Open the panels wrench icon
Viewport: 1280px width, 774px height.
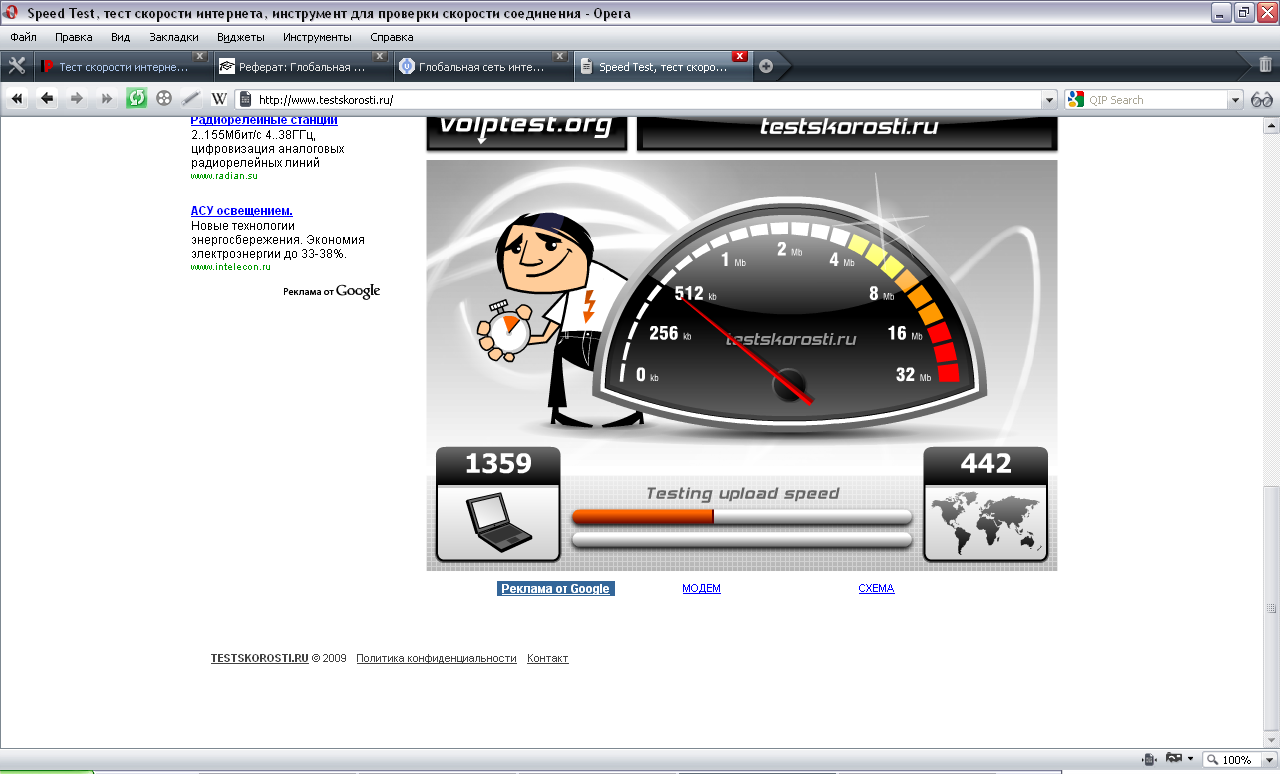click(x=16, y=66)
